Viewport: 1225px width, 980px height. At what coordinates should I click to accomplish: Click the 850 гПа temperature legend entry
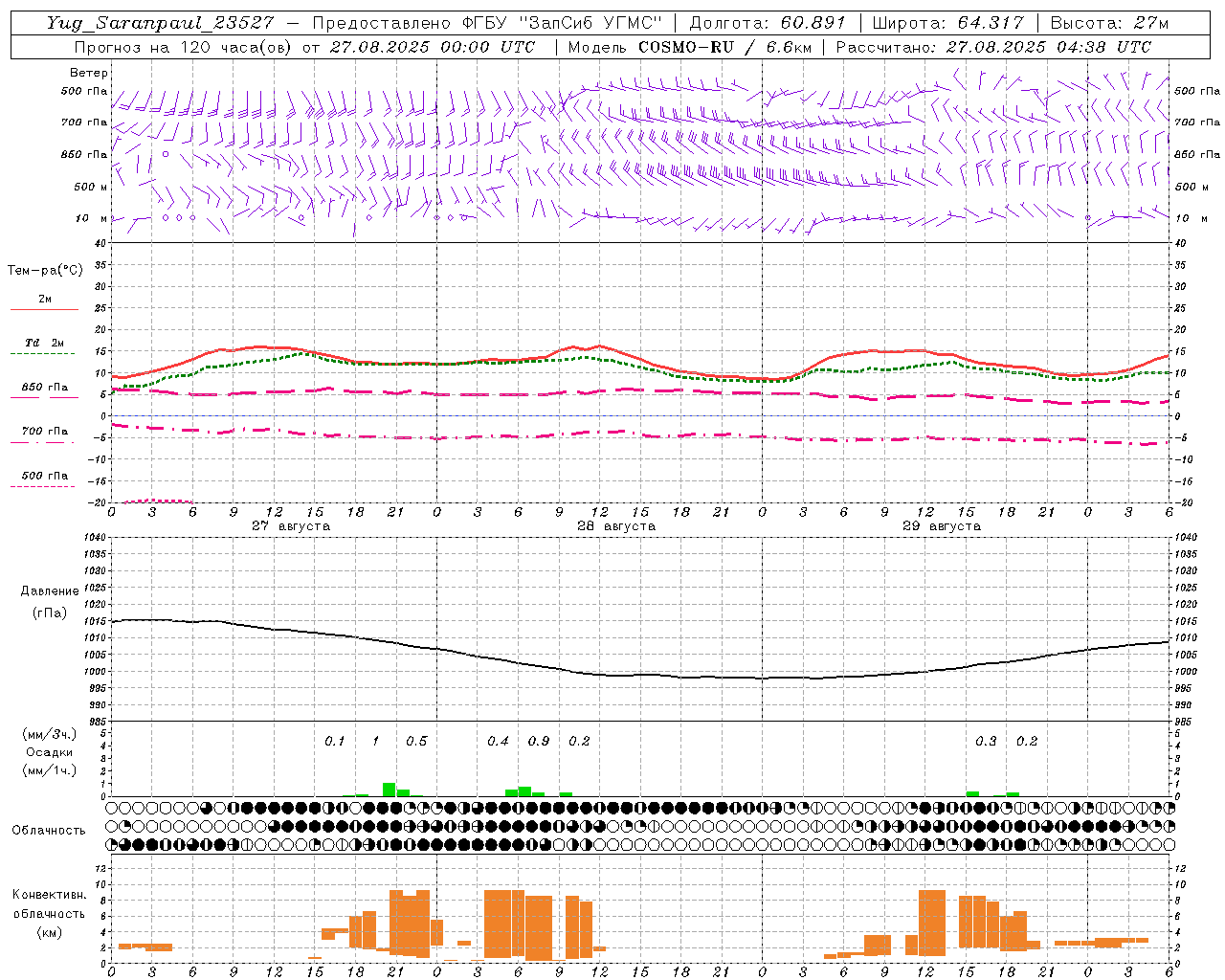pos(44,391)
